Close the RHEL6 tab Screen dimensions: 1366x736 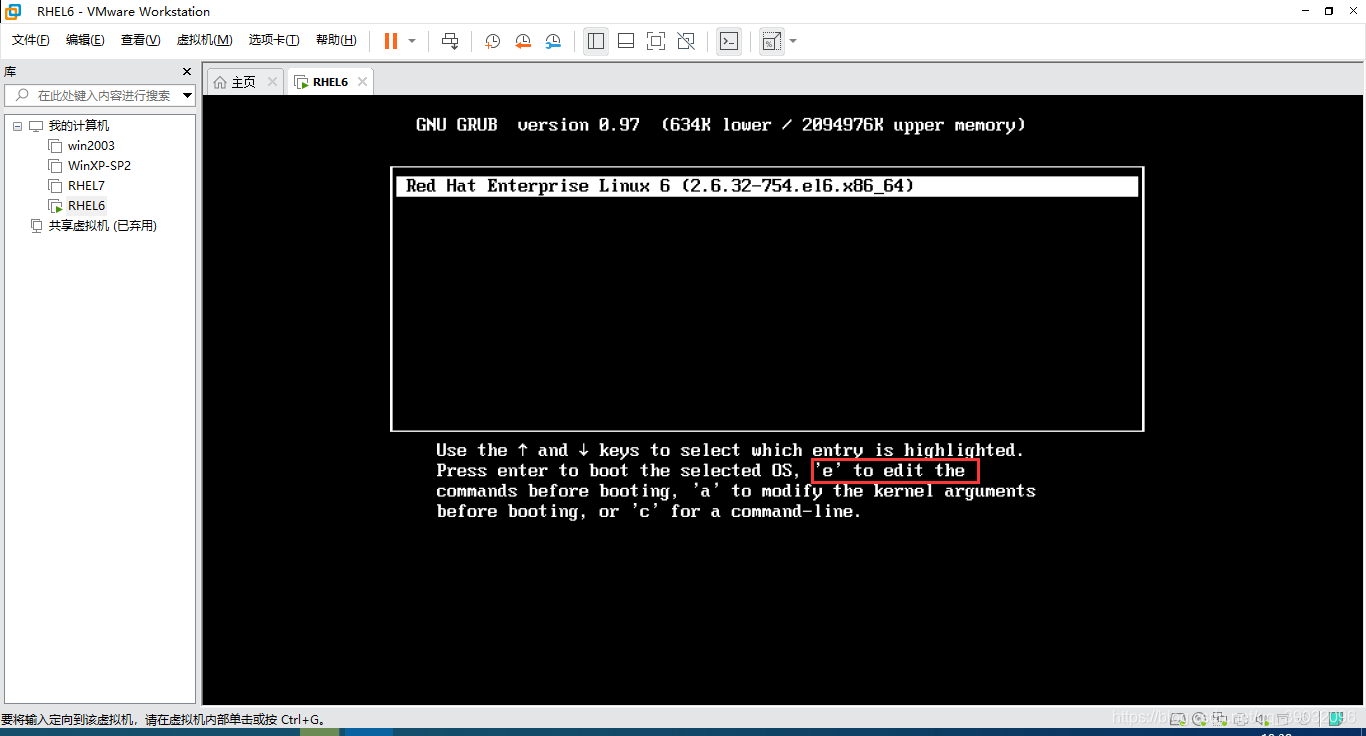(362, 82)
